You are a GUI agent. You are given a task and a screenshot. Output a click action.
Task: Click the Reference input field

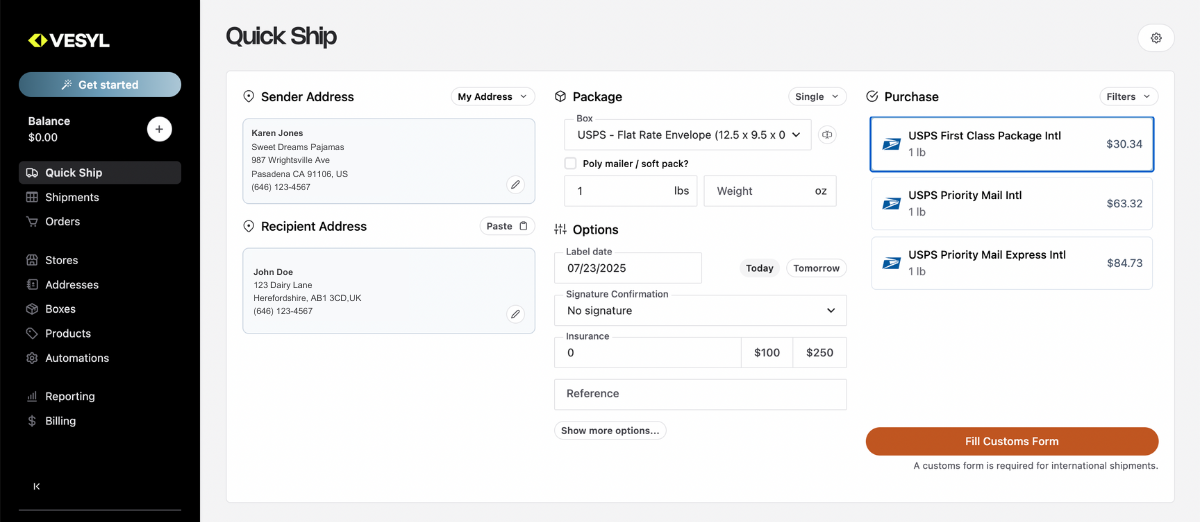(700, 394)
